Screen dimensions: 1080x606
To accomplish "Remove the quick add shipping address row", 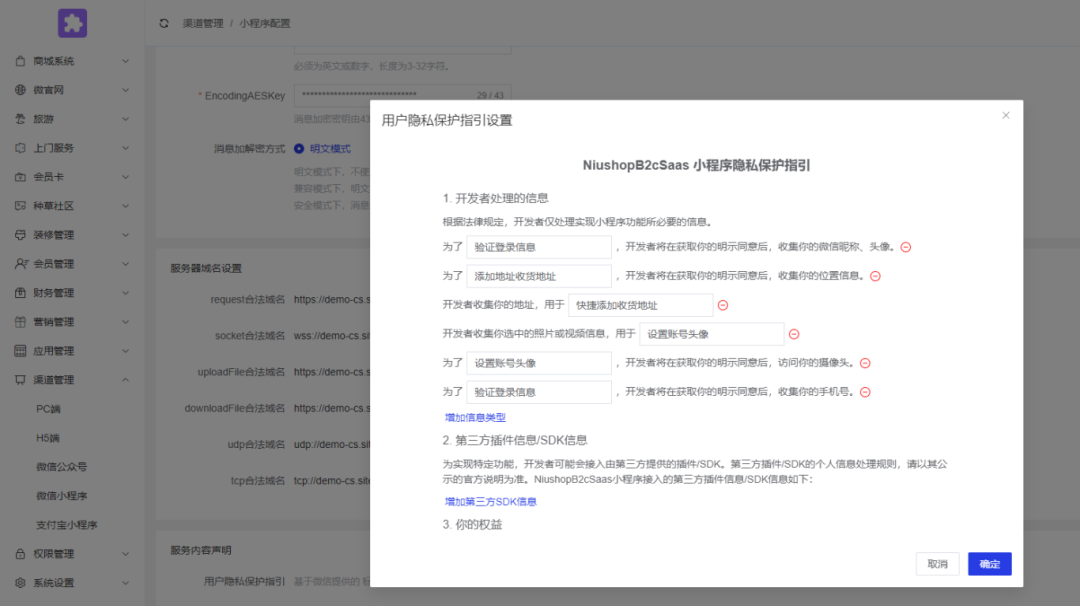I will click(722, 305).
